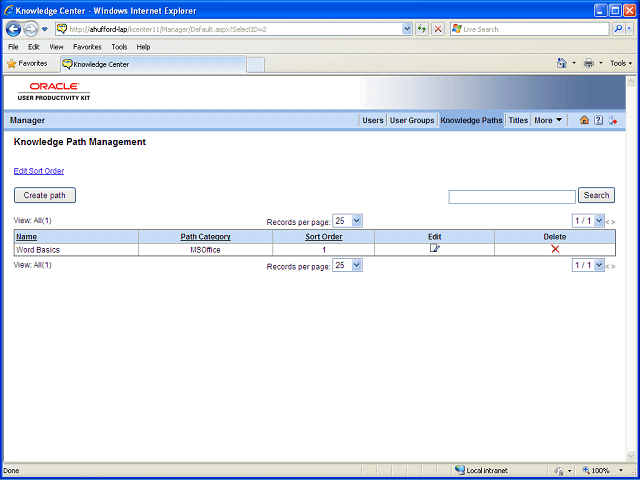Open the Favorites menu
This screenshot has height=480, width=640.
click(87, 47)
